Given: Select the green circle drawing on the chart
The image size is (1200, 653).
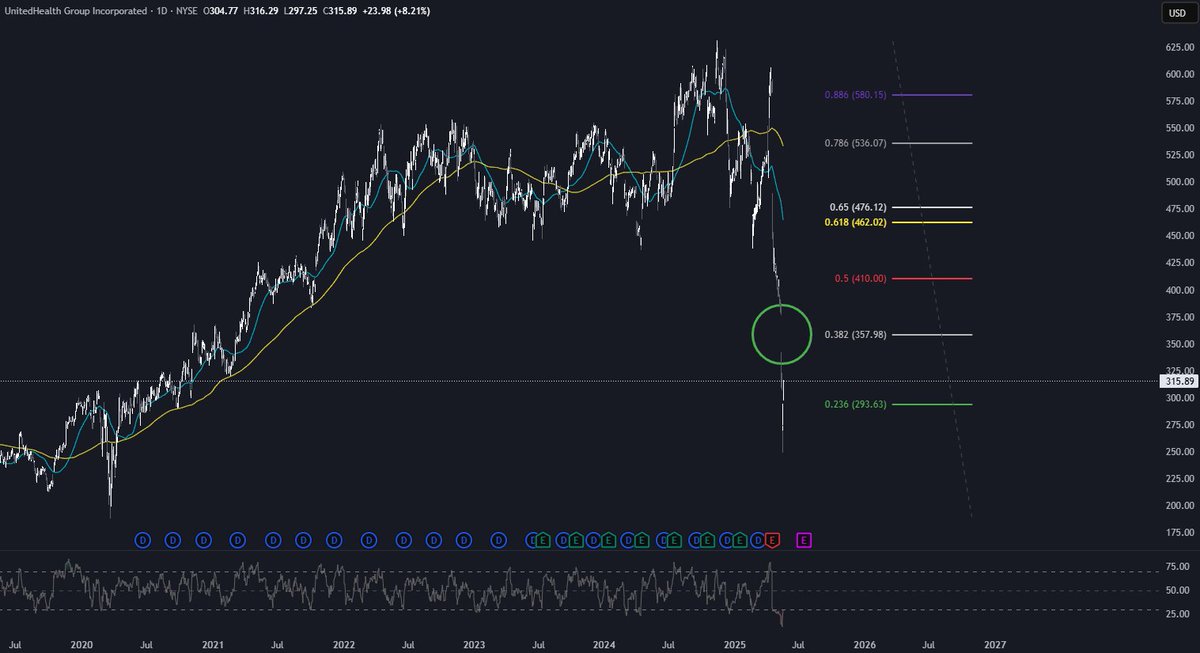Looking at the screenshot, I should click(x=782, y=334).
